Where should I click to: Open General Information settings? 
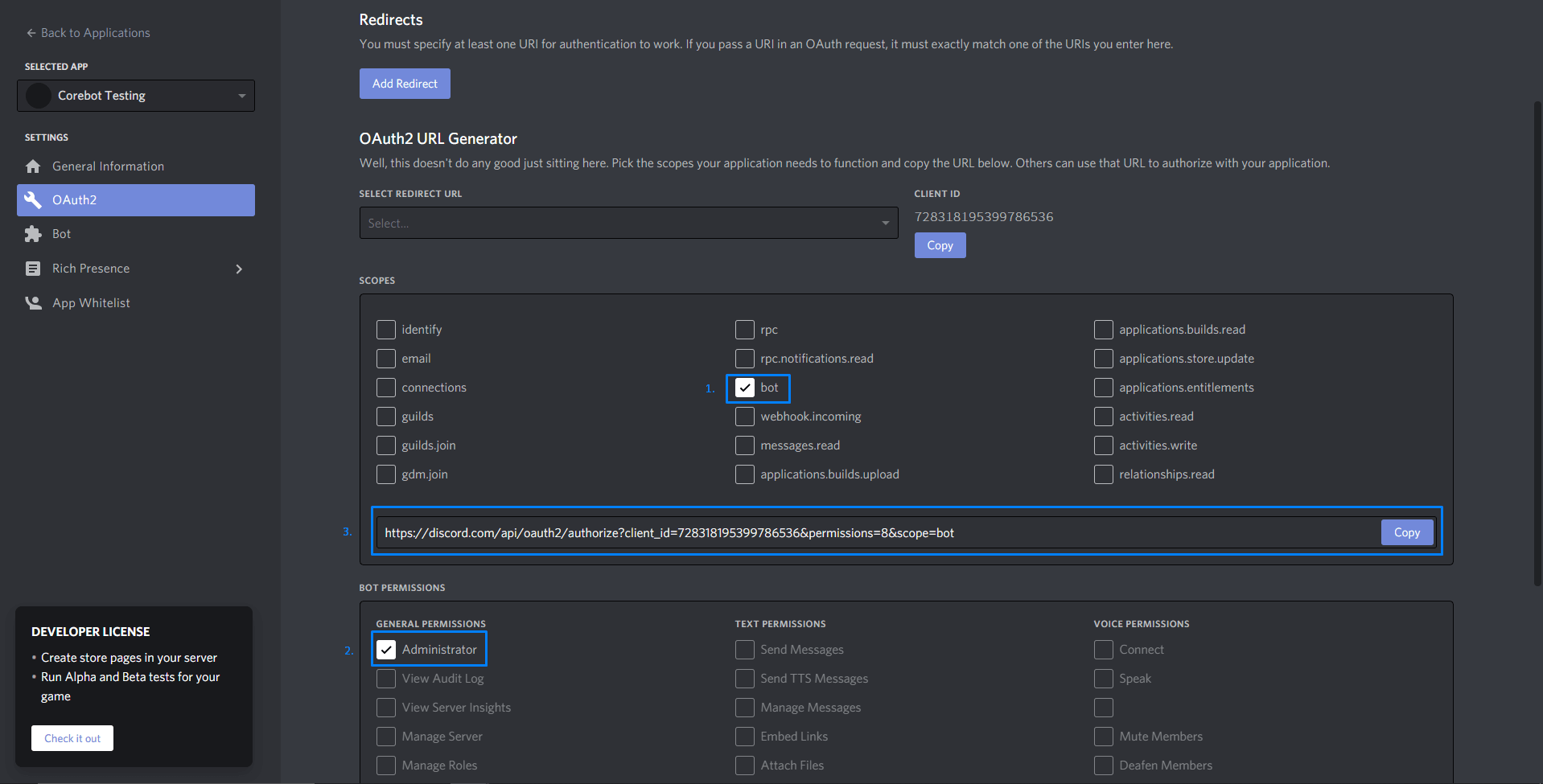136,166
